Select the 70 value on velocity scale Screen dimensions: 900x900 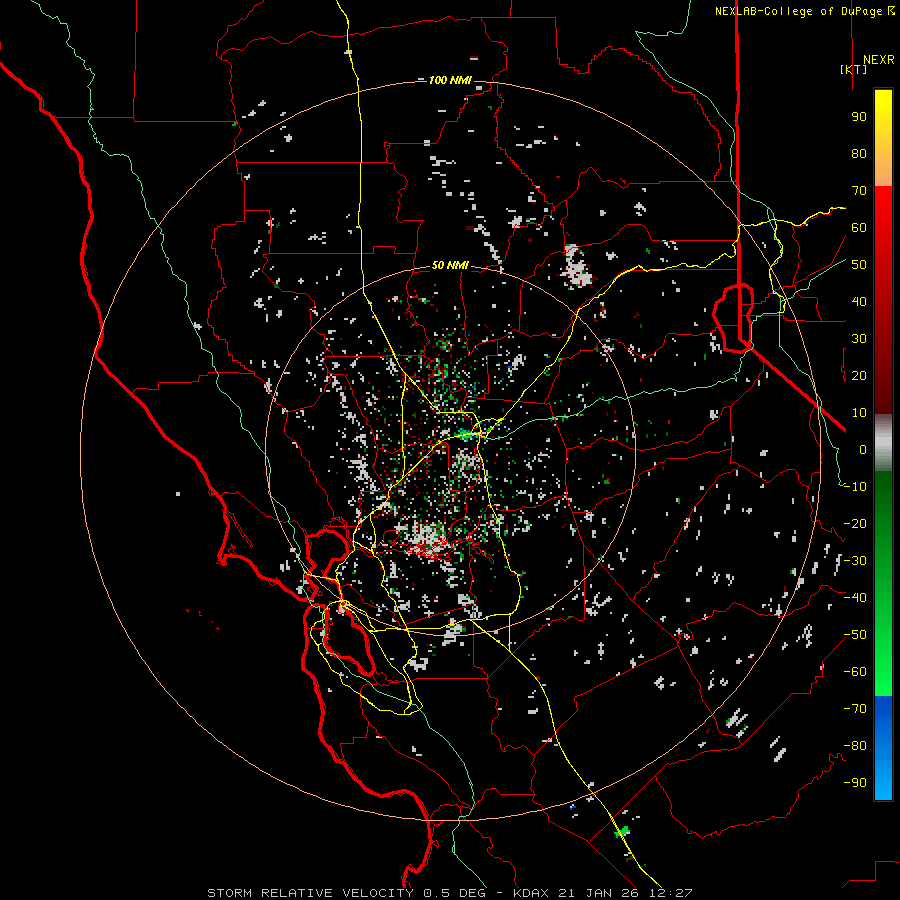click(x=859, y=191)
